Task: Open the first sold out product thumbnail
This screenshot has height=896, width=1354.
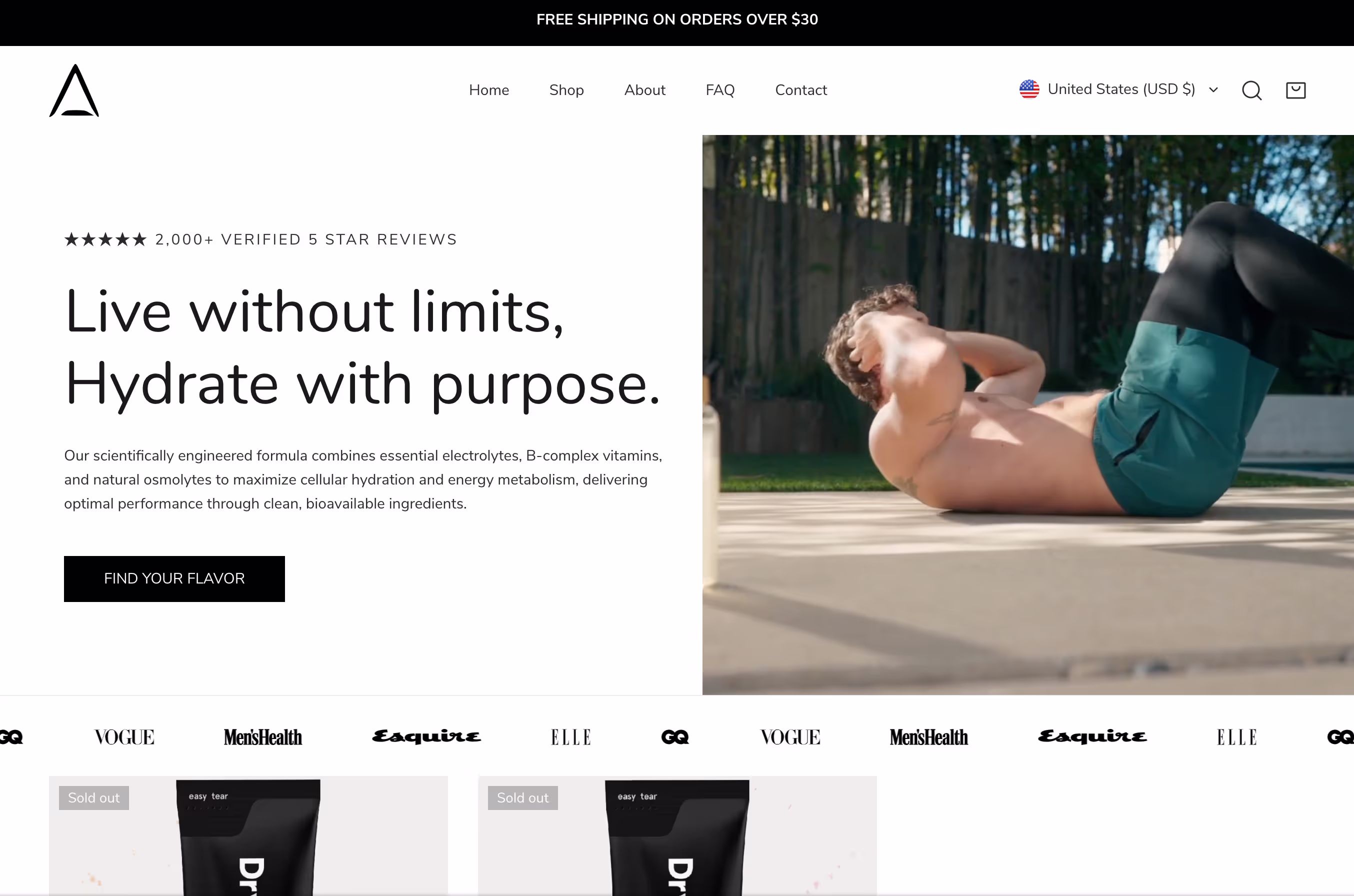Action: pyautogui.click(x=248, y=835)
